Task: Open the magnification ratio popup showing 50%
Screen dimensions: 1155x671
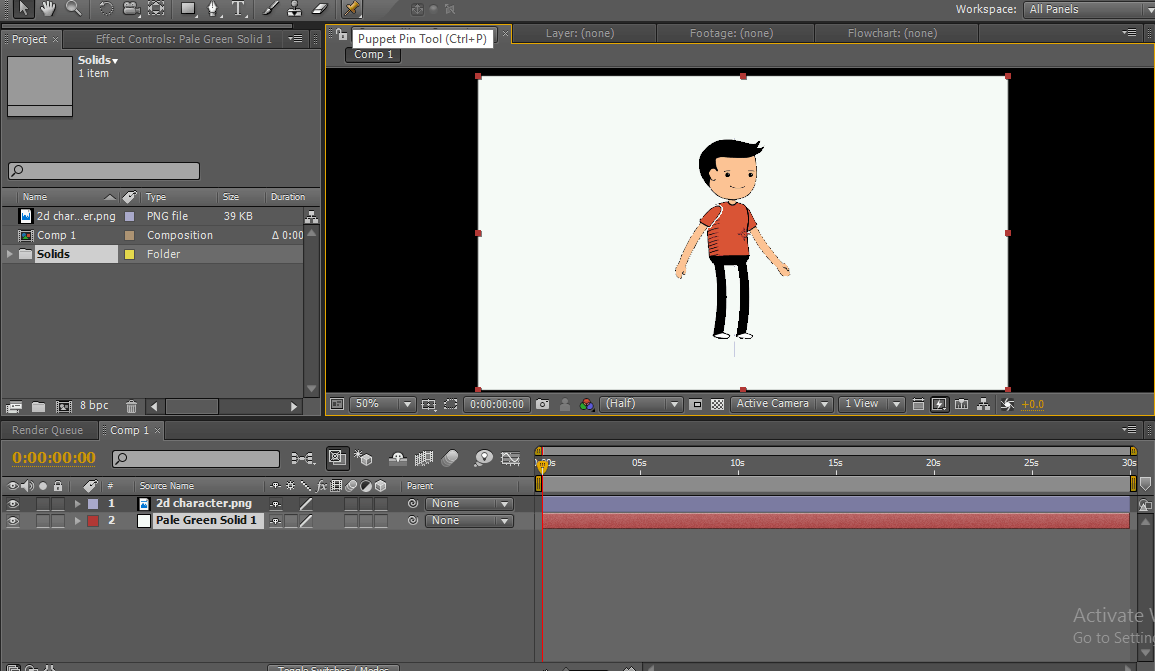Action: (382, 404)
